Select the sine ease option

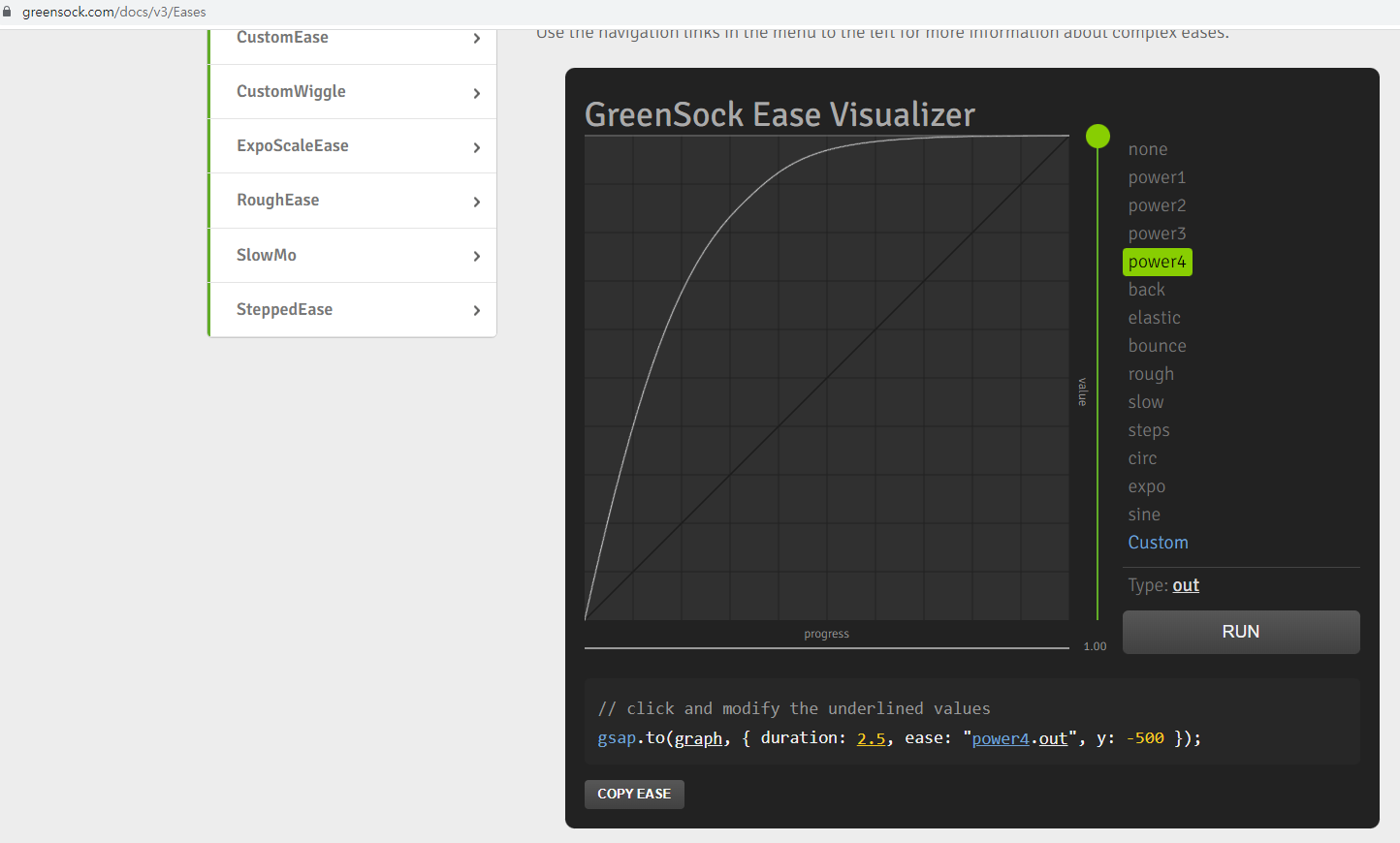(1144, 515)
